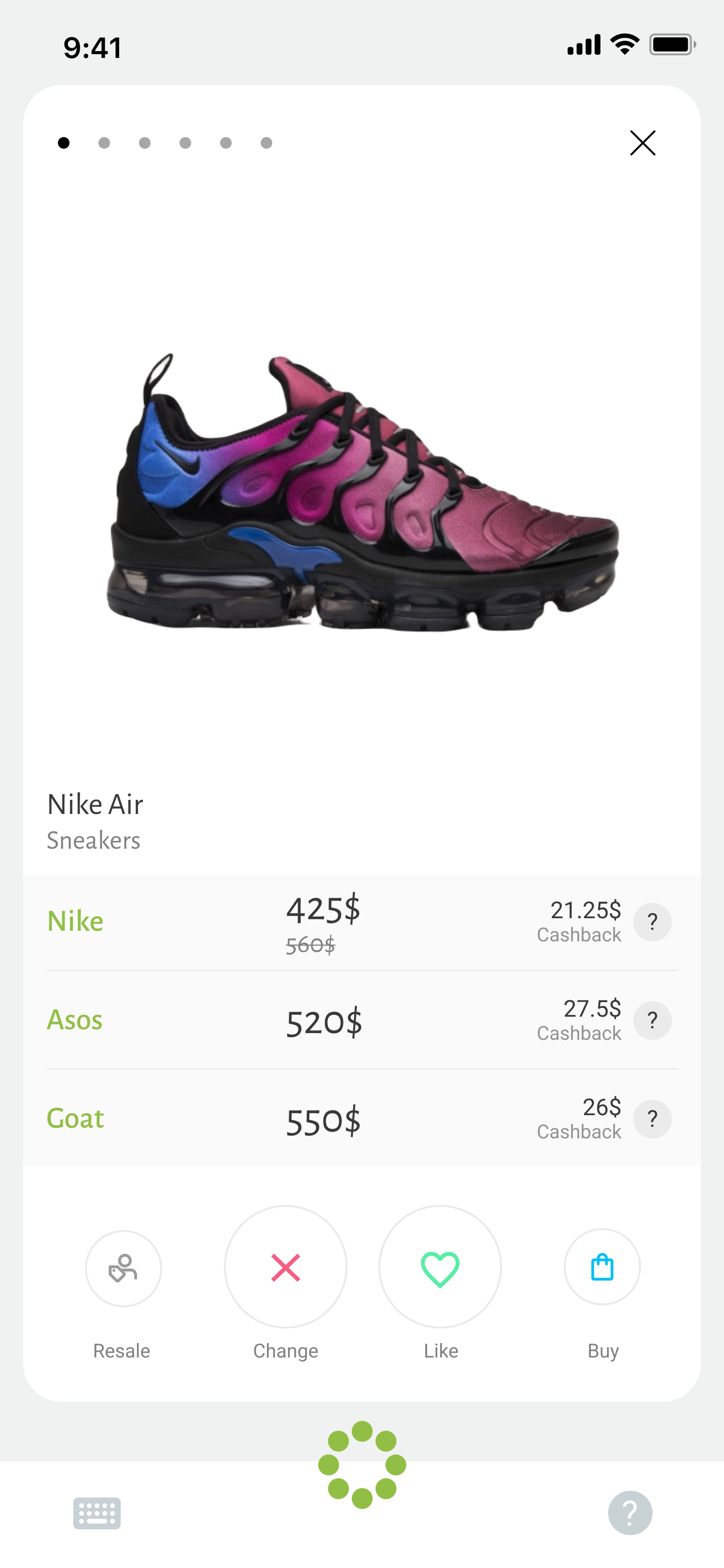Tap the blue shopping bag Buy icon

pyautogui.click(x=602, y=1267)
